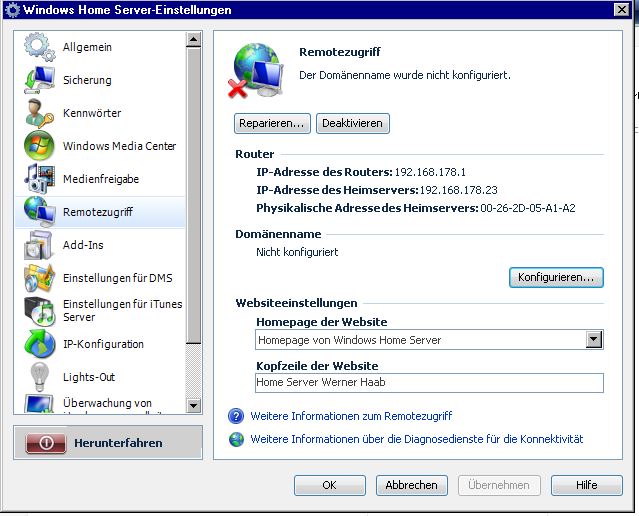Open Einstellungen für iTunes Server
Viewport: 639px width, 516px height.
(x=122, y=310)
